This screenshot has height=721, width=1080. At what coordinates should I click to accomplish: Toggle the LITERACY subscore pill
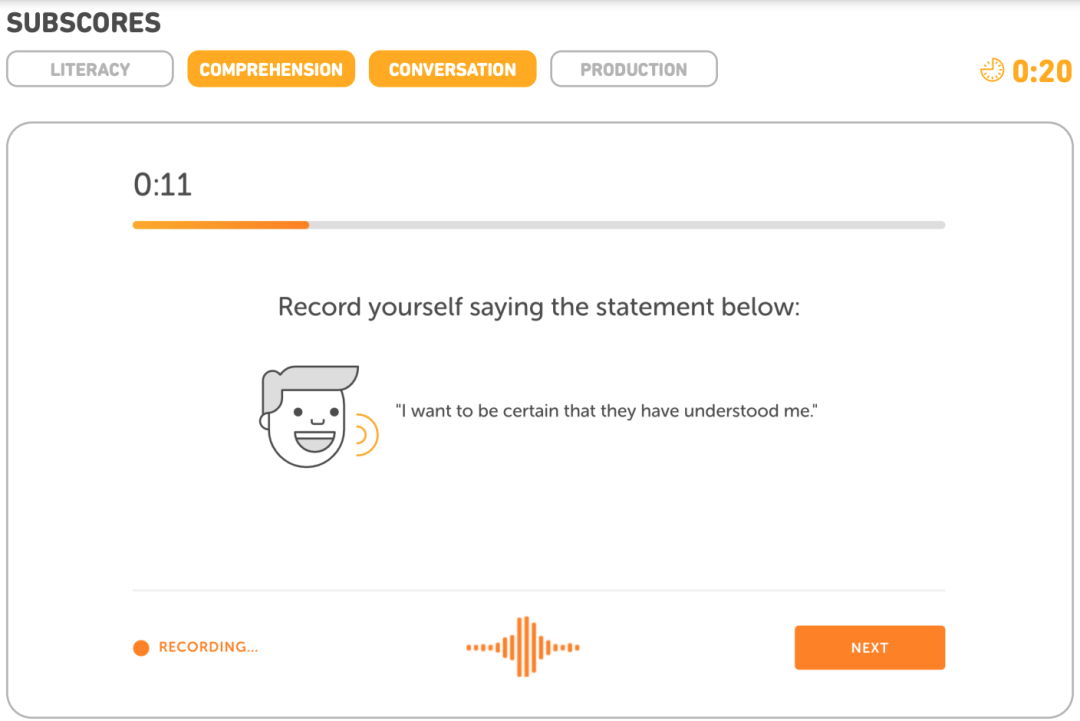[x=90, y=70]
